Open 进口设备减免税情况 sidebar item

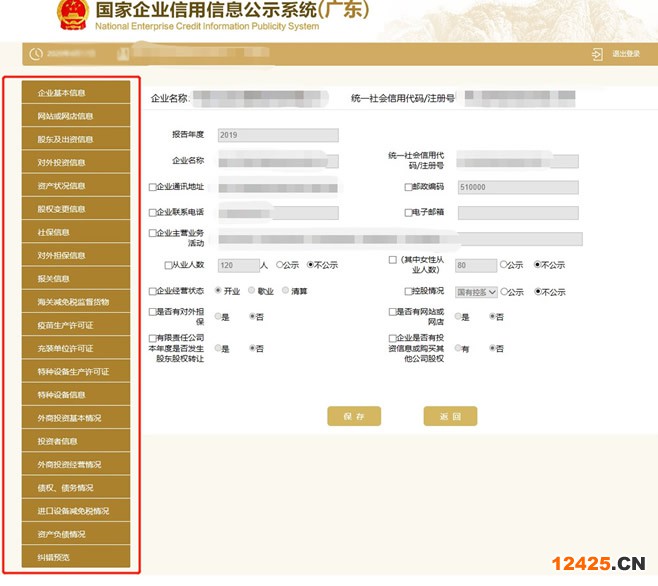coord(76,510)
